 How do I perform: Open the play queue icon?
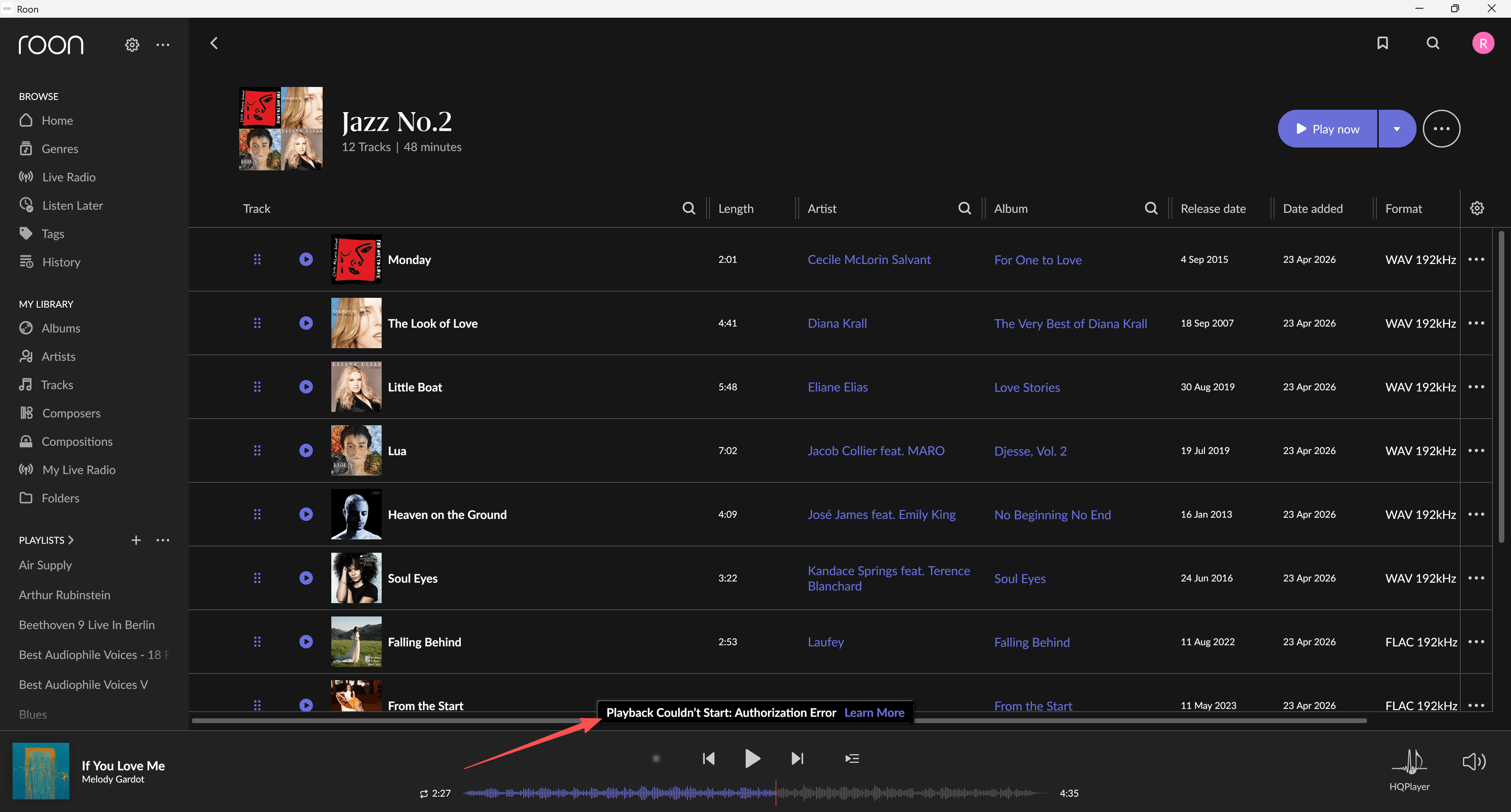tap(852, 758)
